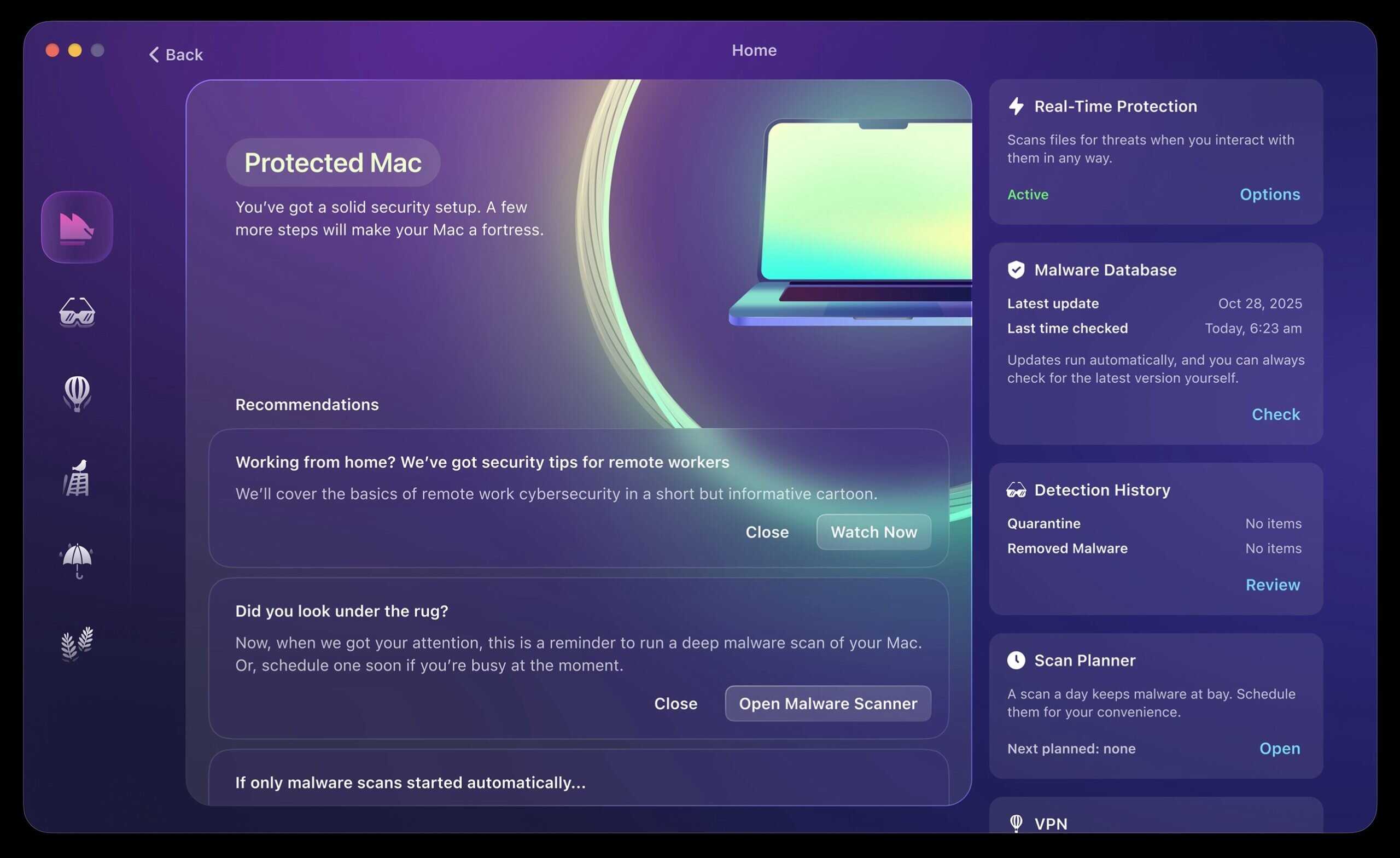This screenshot has height=858, width=1400.
Task: Click the balloon icon next to VPN panel
Action: tap(1017, 822)
